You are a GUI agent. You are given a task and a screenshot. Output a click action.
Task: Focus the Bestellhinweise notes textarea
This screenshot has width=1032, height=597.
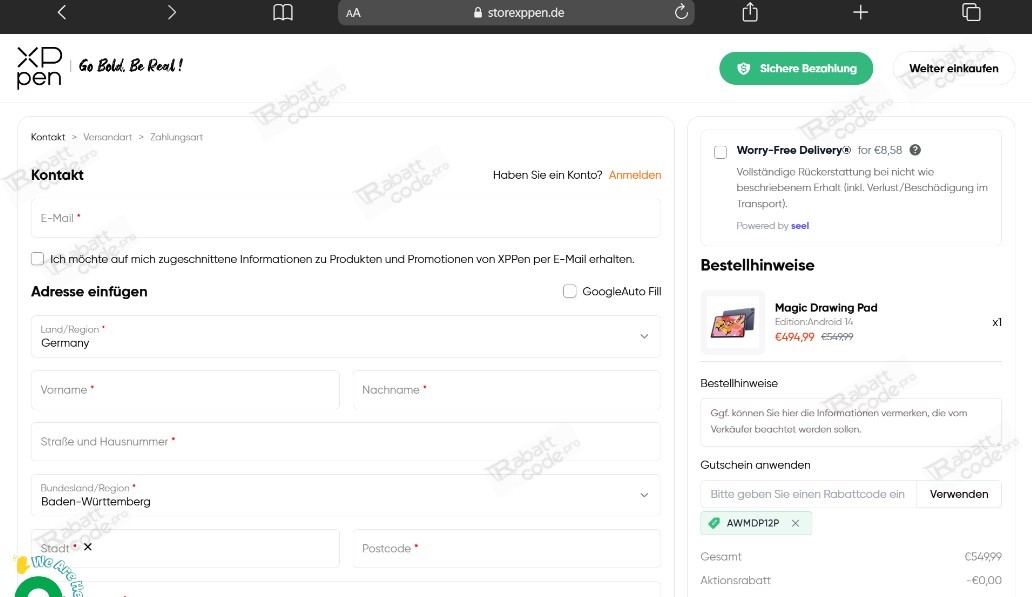pos(851,422)
